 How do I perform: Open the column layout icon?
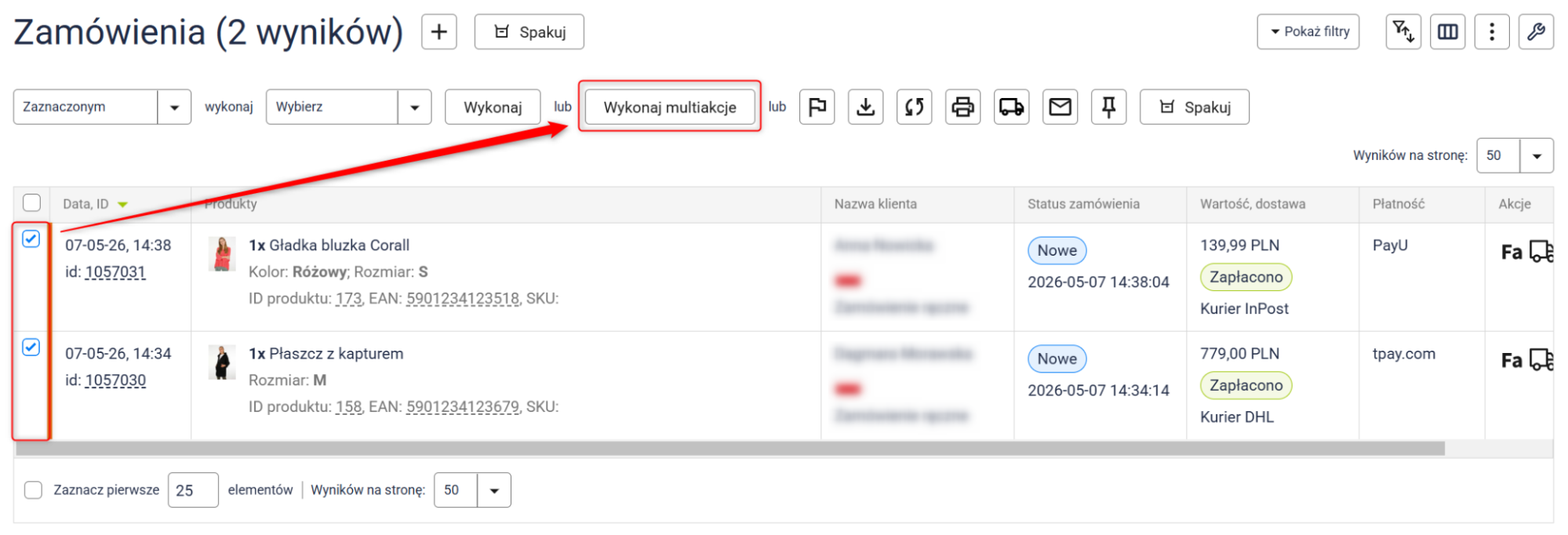[x=1447, y=32]
